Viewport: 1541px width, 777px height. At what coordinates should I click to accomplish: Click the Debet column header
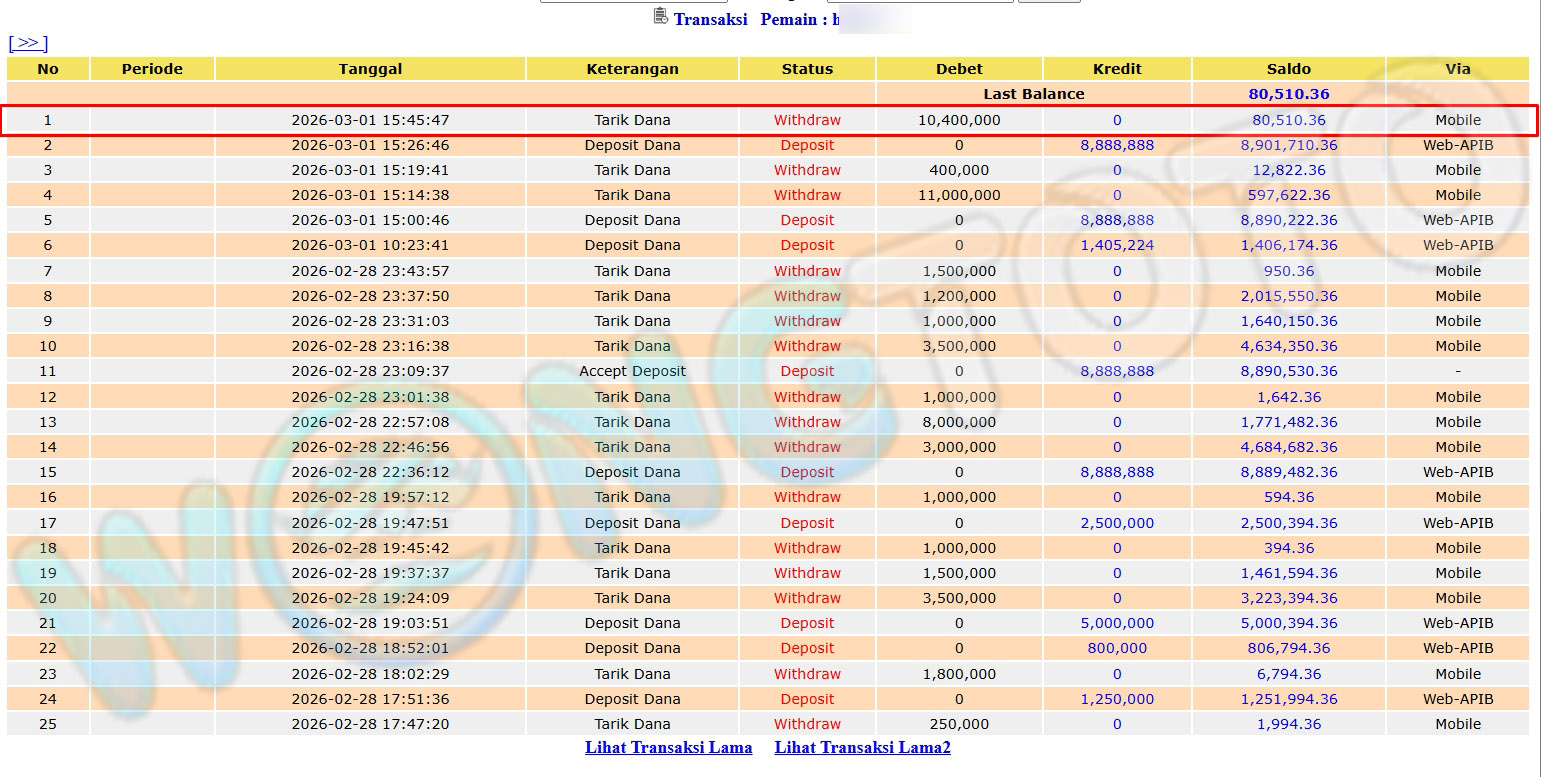click(959, 69)
